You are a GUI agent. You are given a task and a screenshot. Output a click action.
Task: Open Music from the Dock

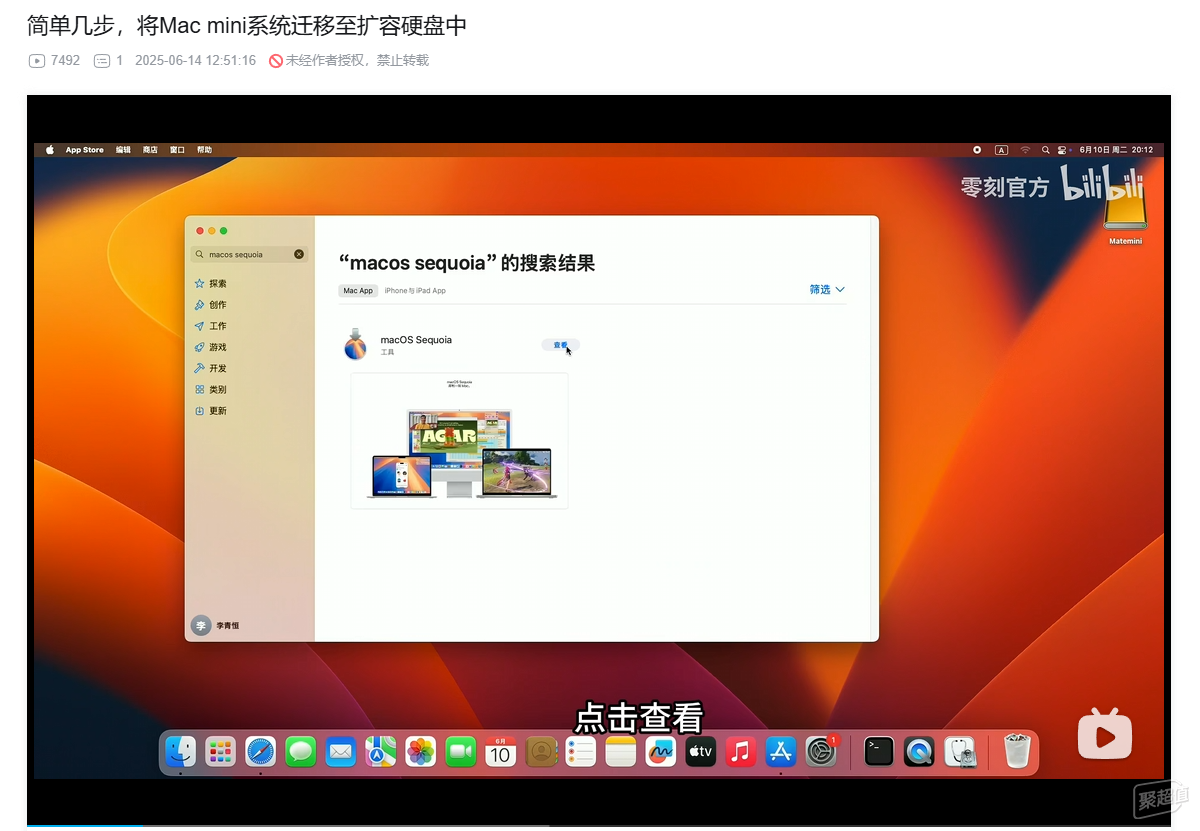[x=741, y=751]
